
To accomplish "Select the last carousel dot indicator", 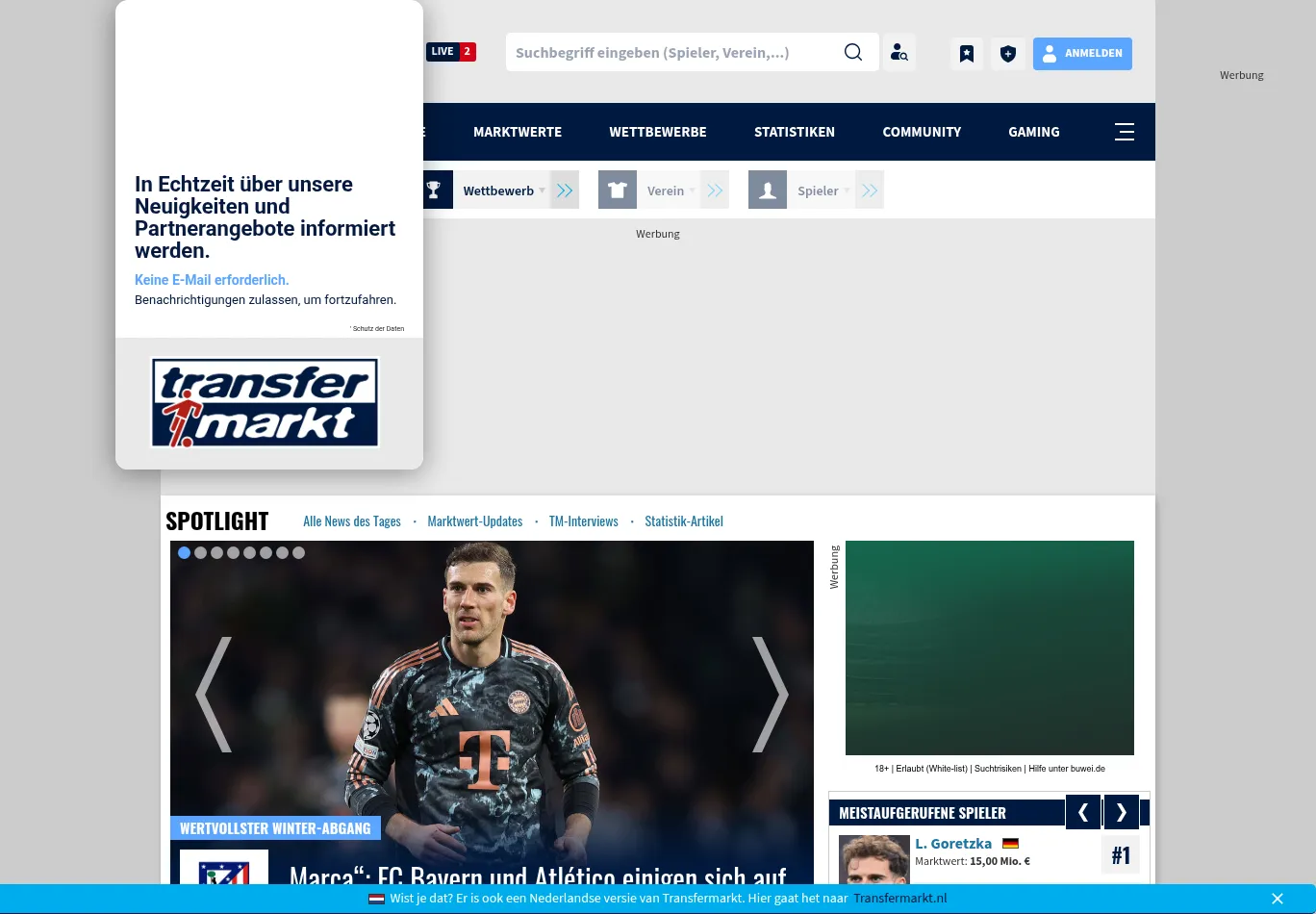I will coord(298,552).
